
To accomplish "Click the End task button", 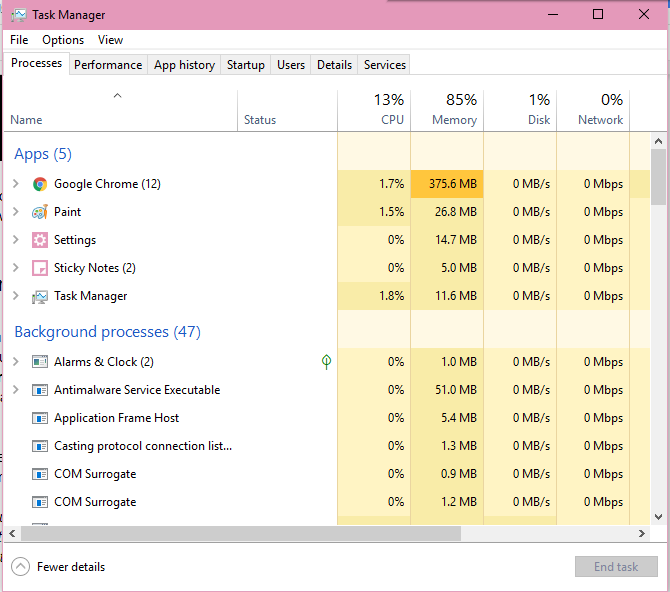I will coord(615,567).
